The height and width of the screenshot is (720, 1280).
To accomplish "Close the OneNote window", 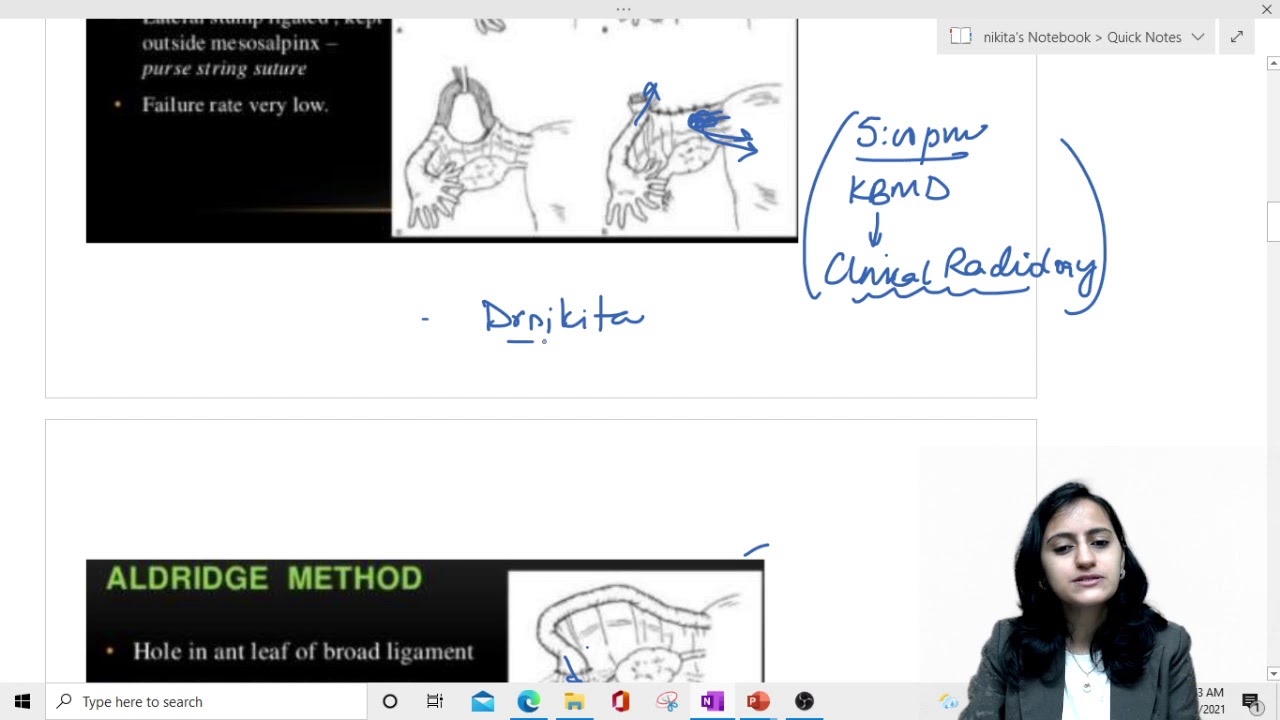I will [x=1266, y=9].
